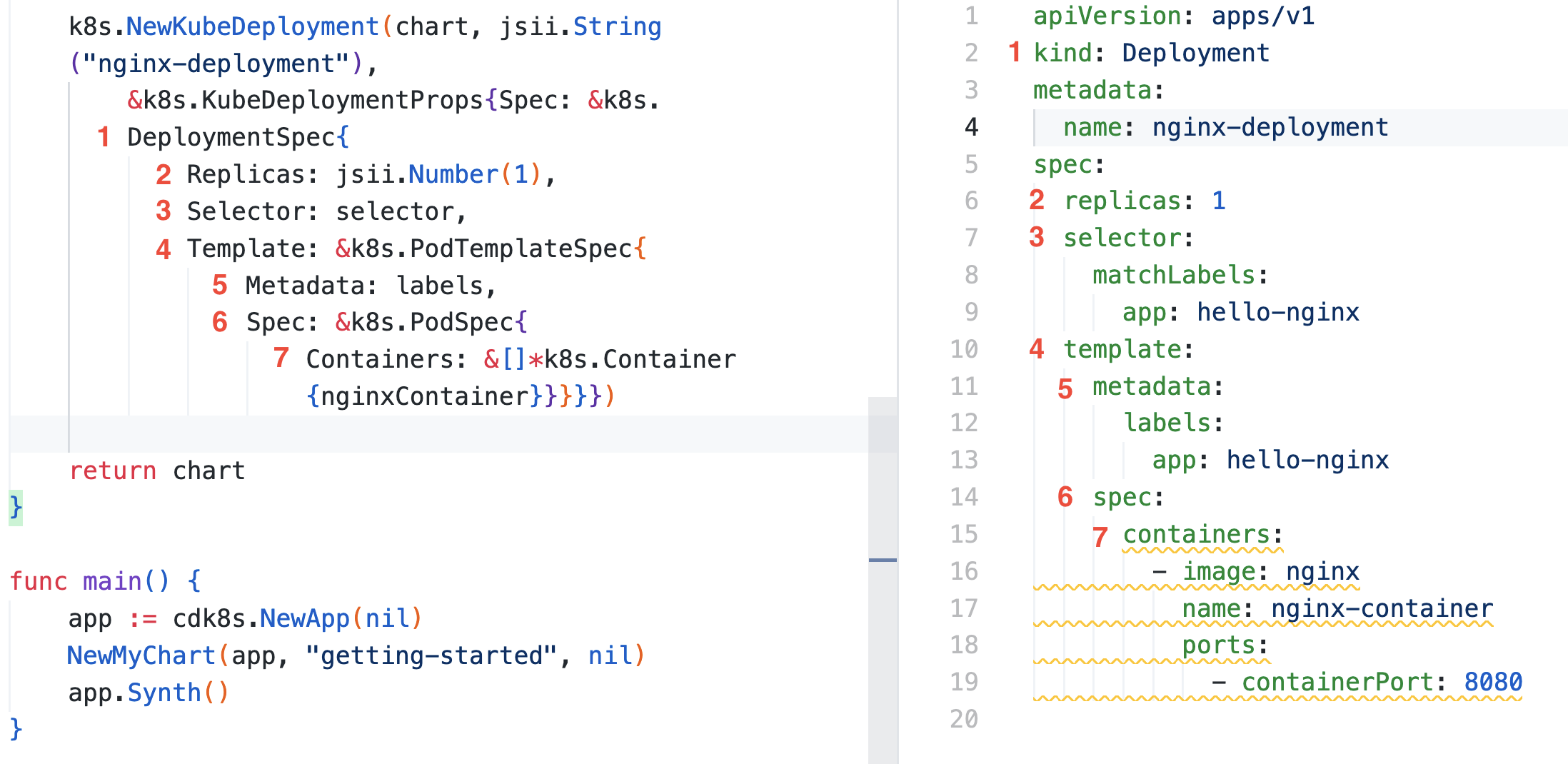Click marker 1 next to kind Deployment
The image size is (1568, 764).
[x=1015, y=53]
